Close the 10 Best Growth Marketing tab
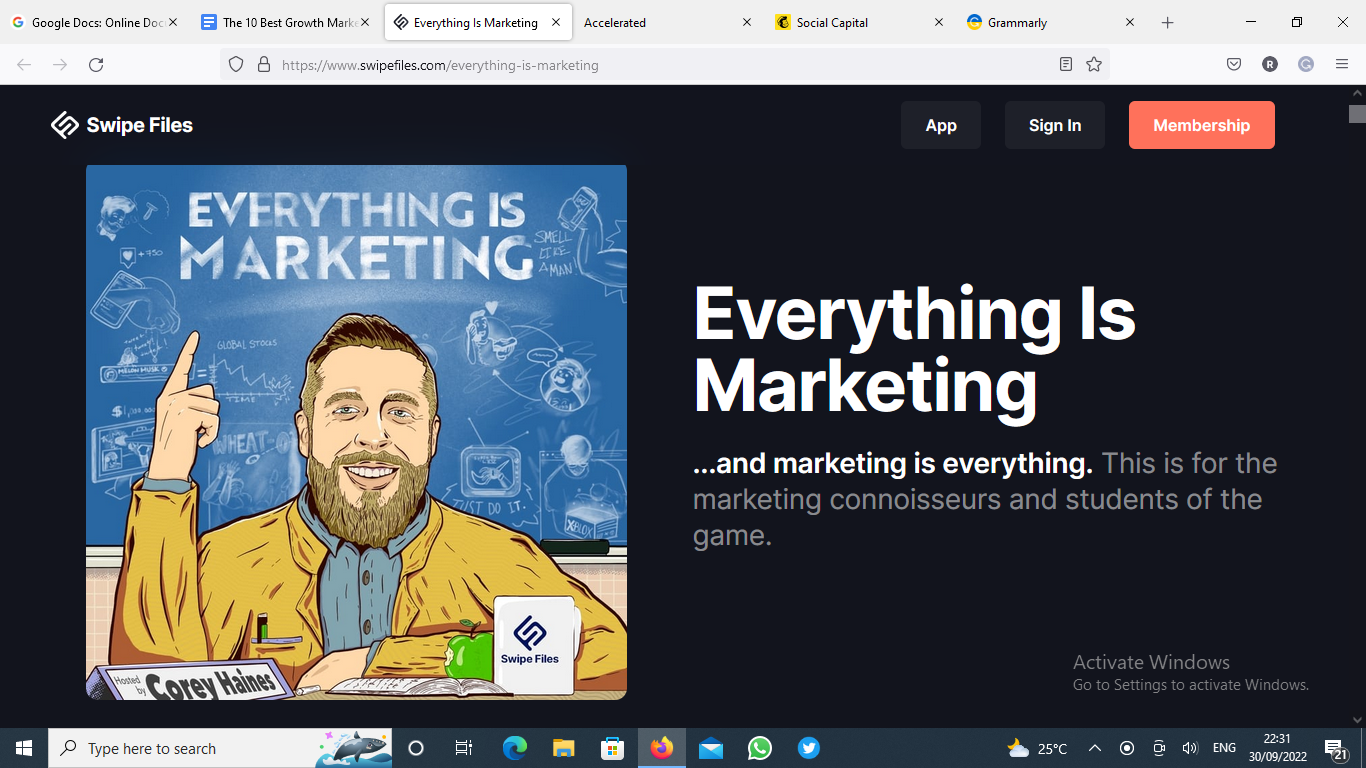The height and width of the screenshot is (768, 1366). [365, 22]
